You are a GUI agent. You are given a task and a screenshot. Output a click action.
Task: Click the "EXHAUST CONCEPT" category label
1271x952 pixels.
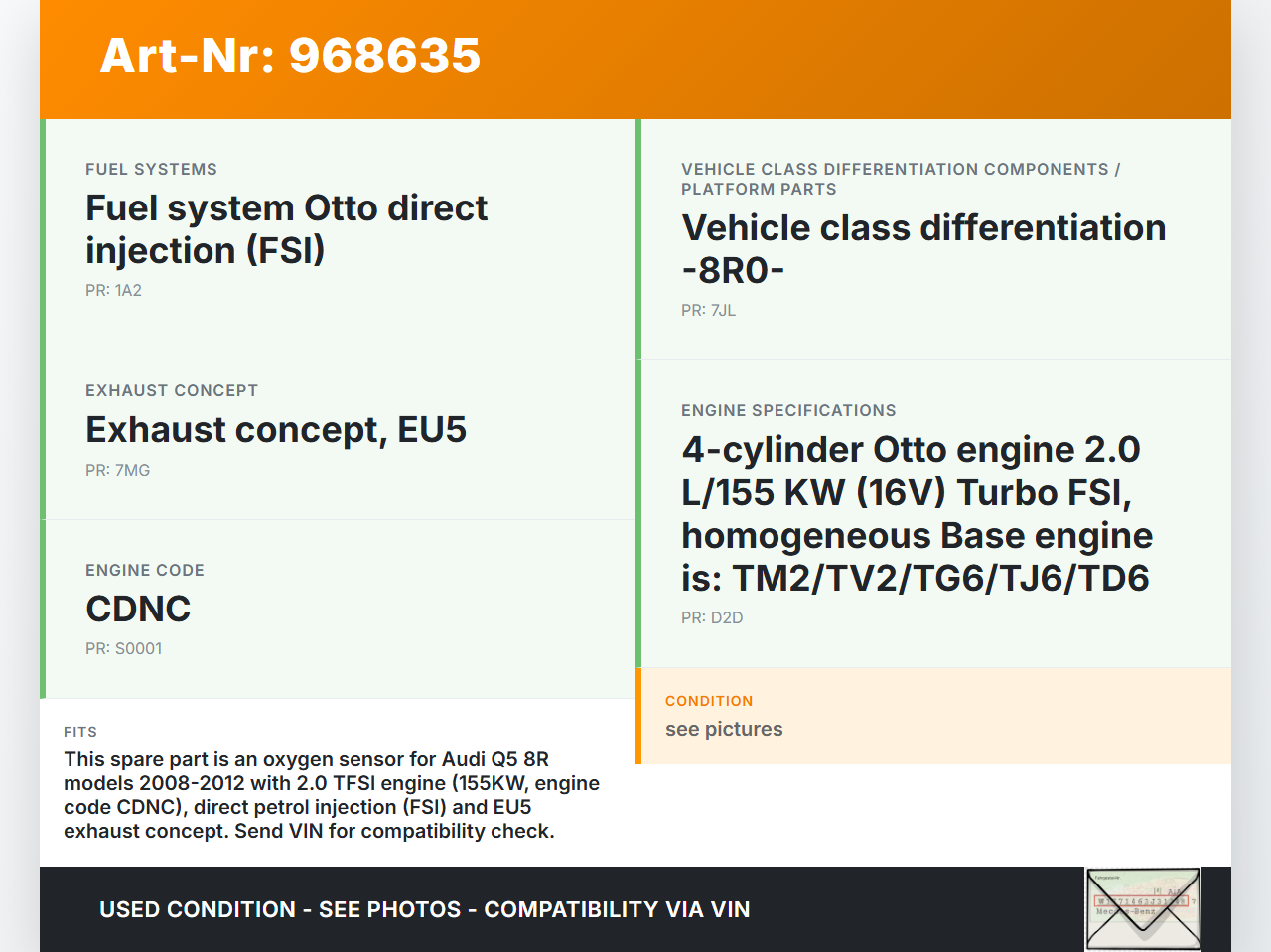[172, 390]
